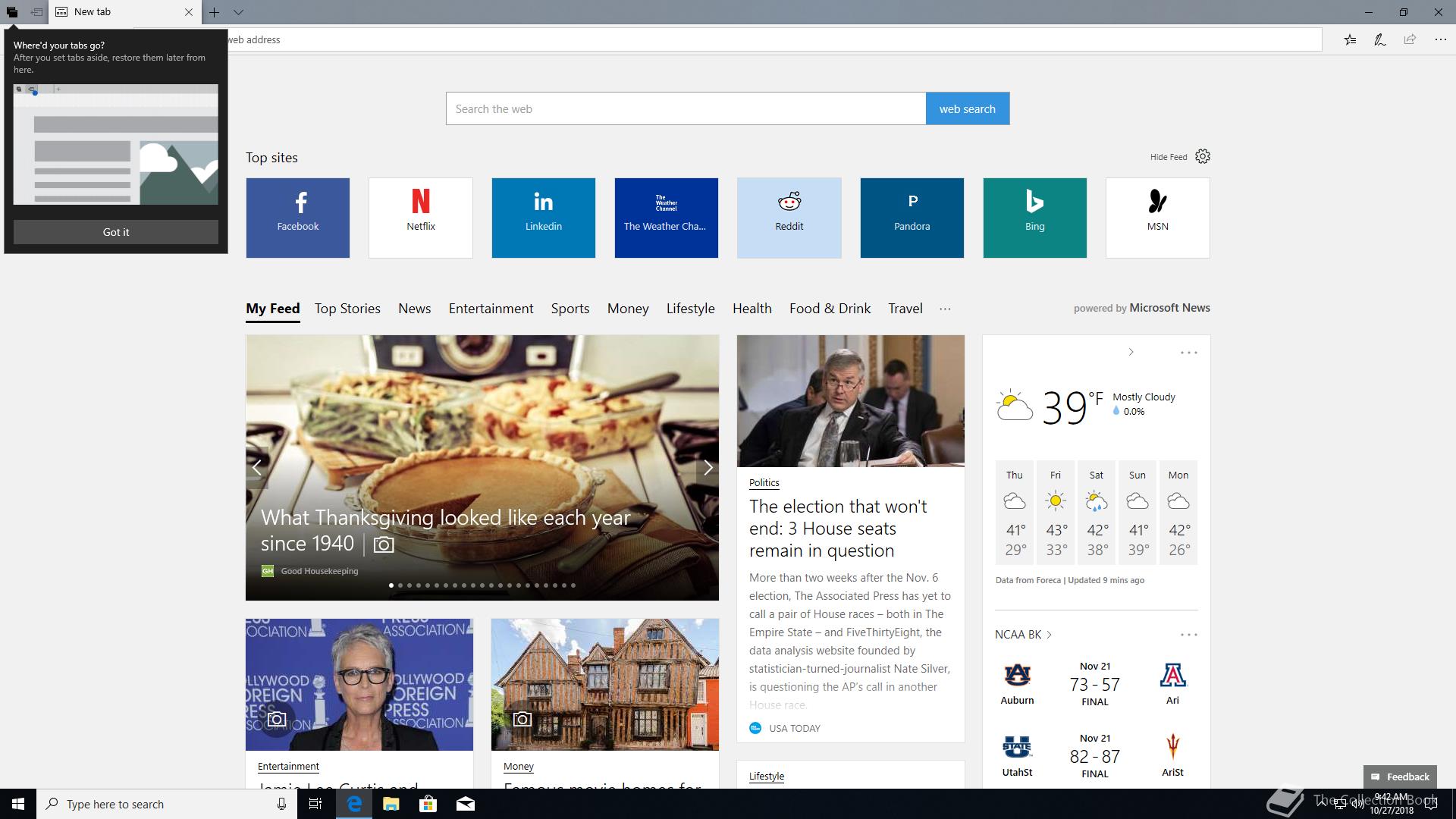This screenshot has width=1456, height=819.
Task: Open the Windows Start menu
Action: (x=18, y=804)
